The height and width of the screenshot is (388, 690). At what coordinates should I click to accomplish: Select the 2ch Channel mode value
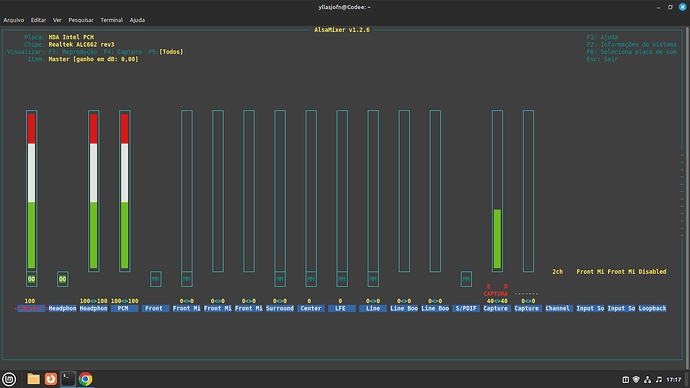click(x=558, y=271)
